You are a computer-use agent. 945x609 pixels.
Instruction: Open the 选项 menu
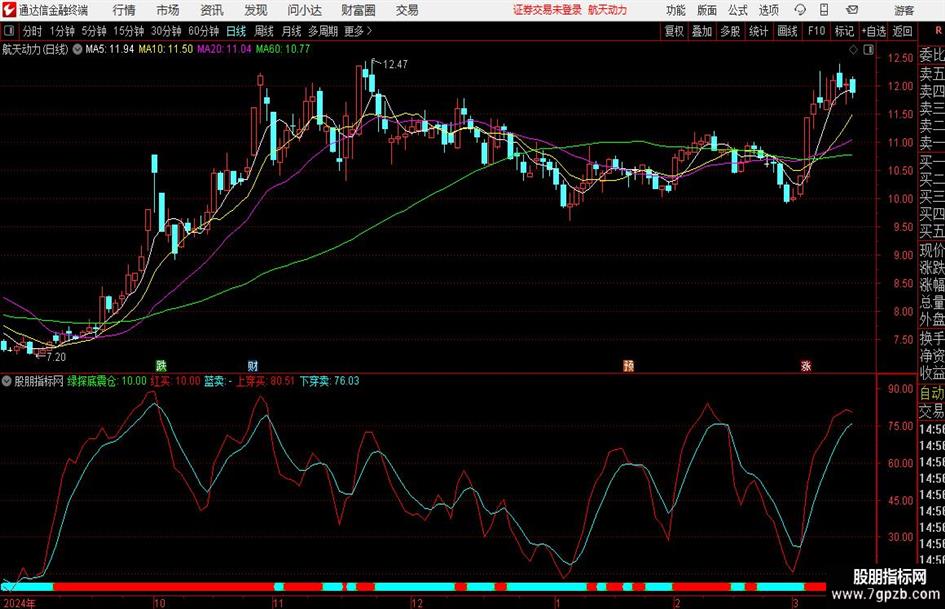click(x=768, y=10)
